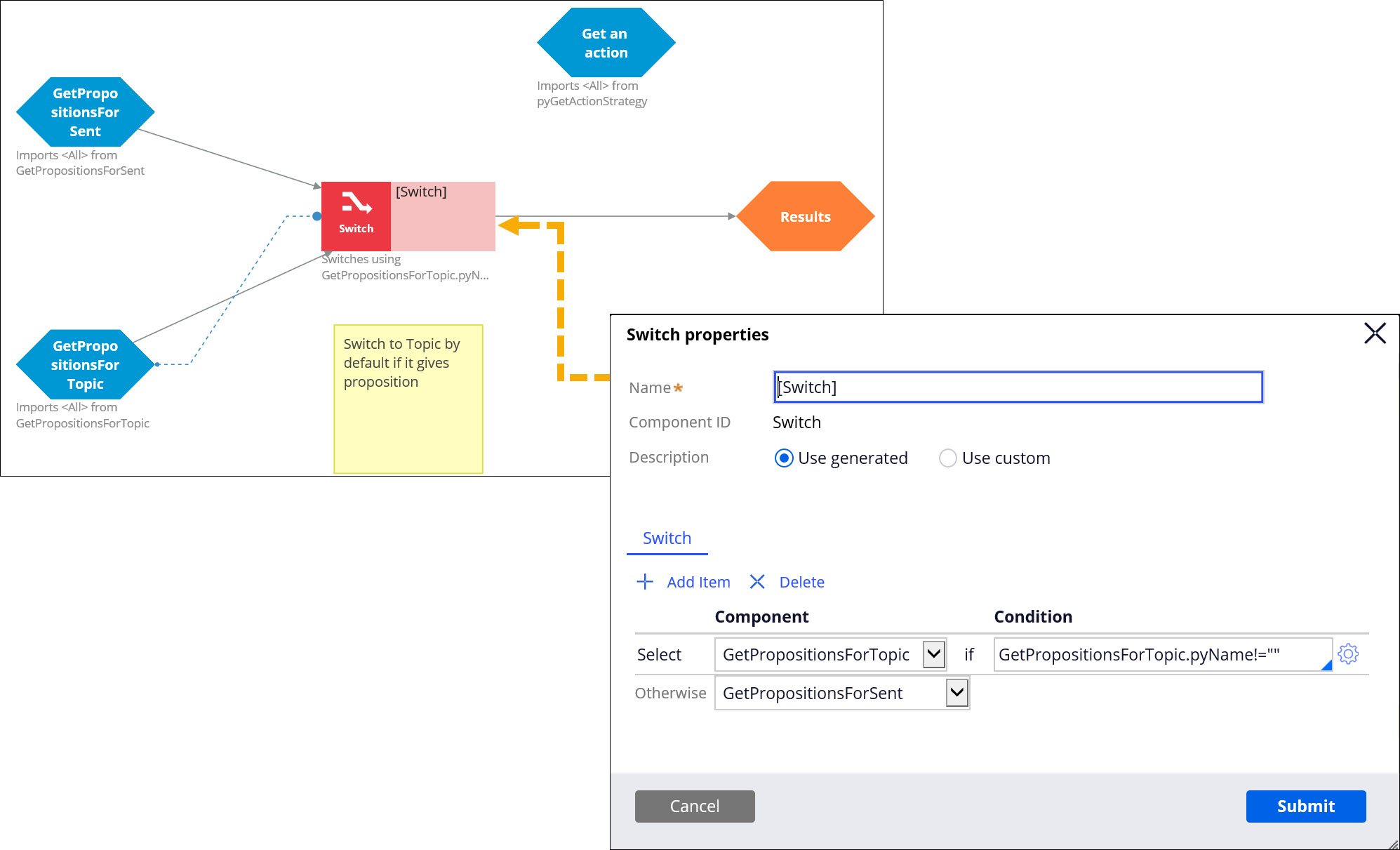The height and width of the screenshot is (850, 1400).
Task: Click the Add Item link
Action: 698,582
